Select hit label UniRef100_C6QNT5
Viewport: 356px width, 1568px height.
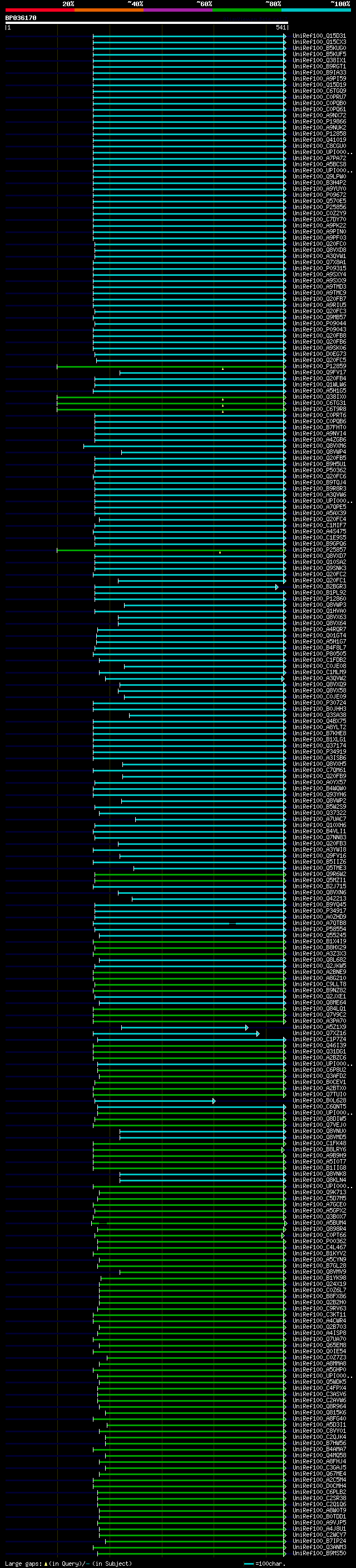pos(319,1107)
